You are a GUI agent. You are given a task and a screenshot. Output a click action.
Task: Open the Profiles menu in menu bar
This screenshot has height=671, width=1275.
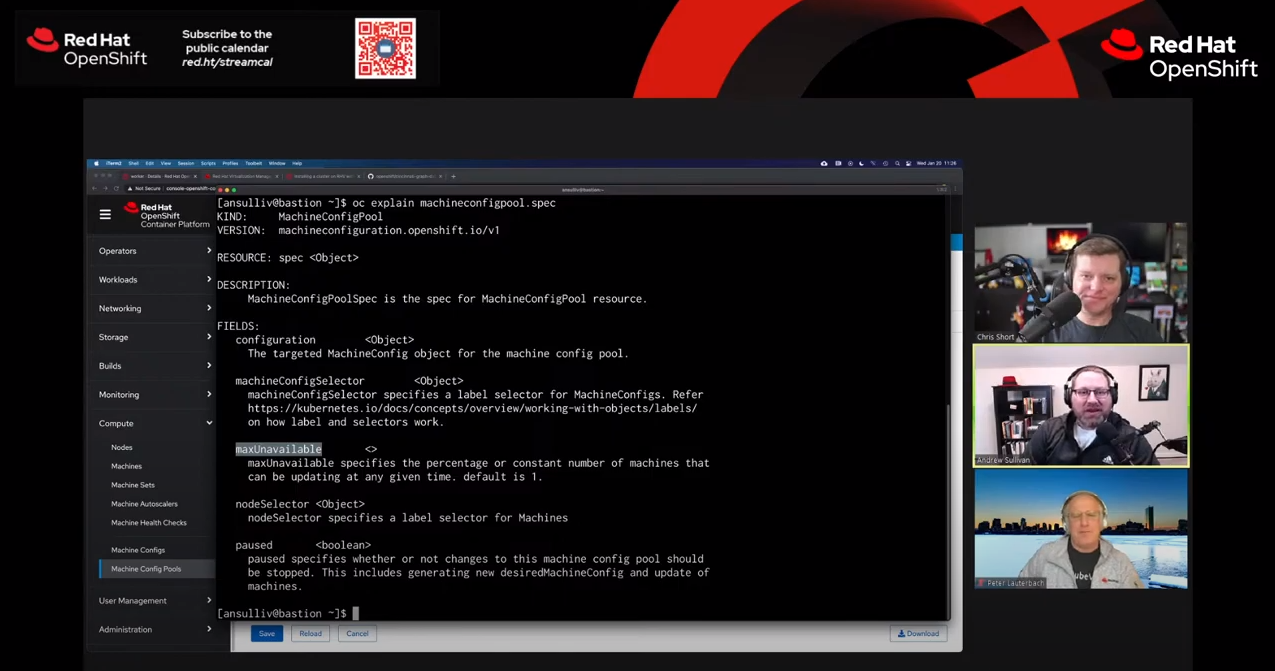click(x=230, y=163)
